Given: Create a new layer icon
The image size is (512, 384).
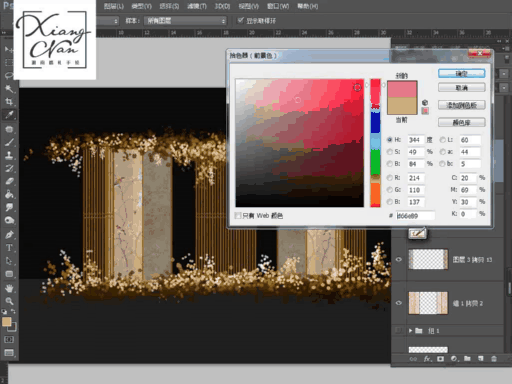Looking at the screenshot, I should click(x=480, y=359).
